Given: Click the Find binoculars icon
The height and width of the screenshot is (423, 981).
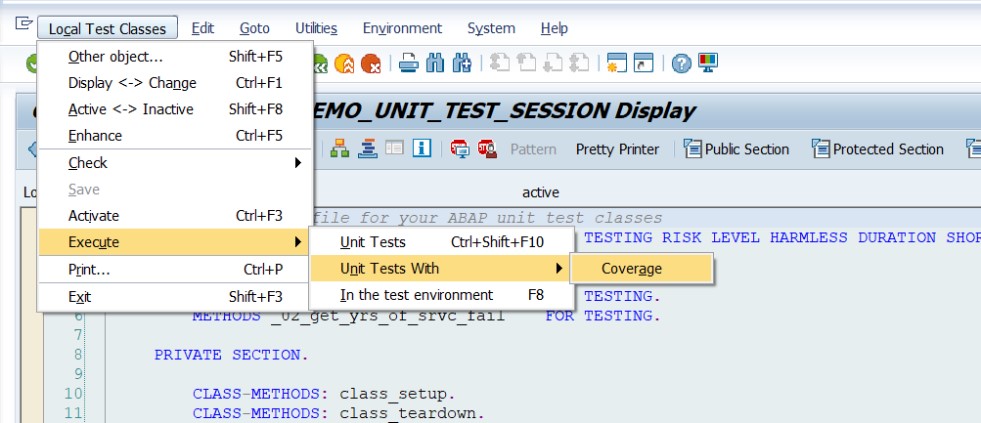Looking at the screenshot, I should pyautogui.click(x=435, y=63).
